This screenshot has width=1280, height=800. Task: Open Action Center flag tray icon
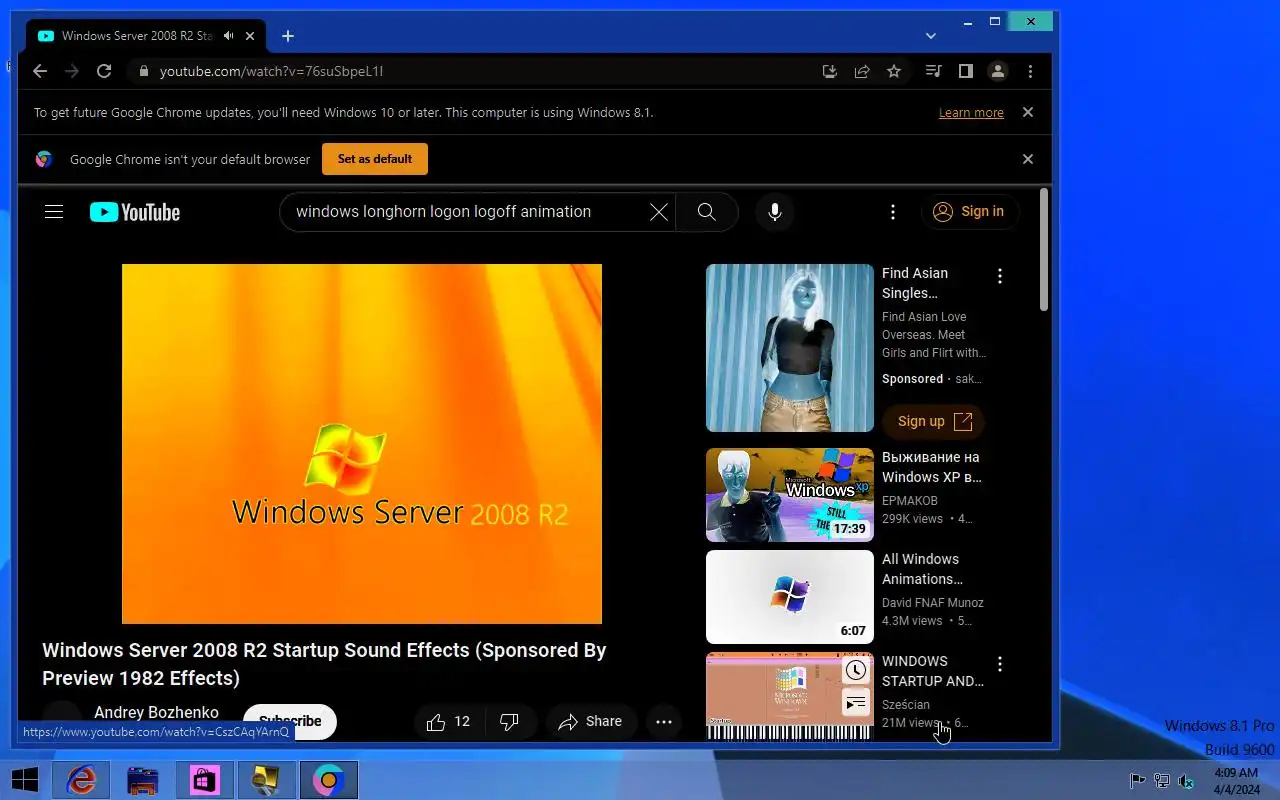coord(1137,781)
